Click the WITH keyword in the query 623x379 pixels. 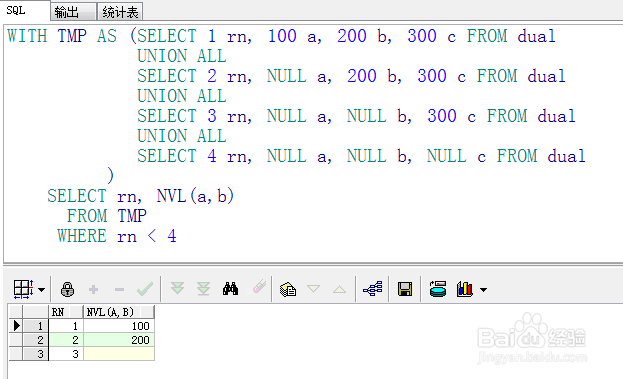[27, 36]
